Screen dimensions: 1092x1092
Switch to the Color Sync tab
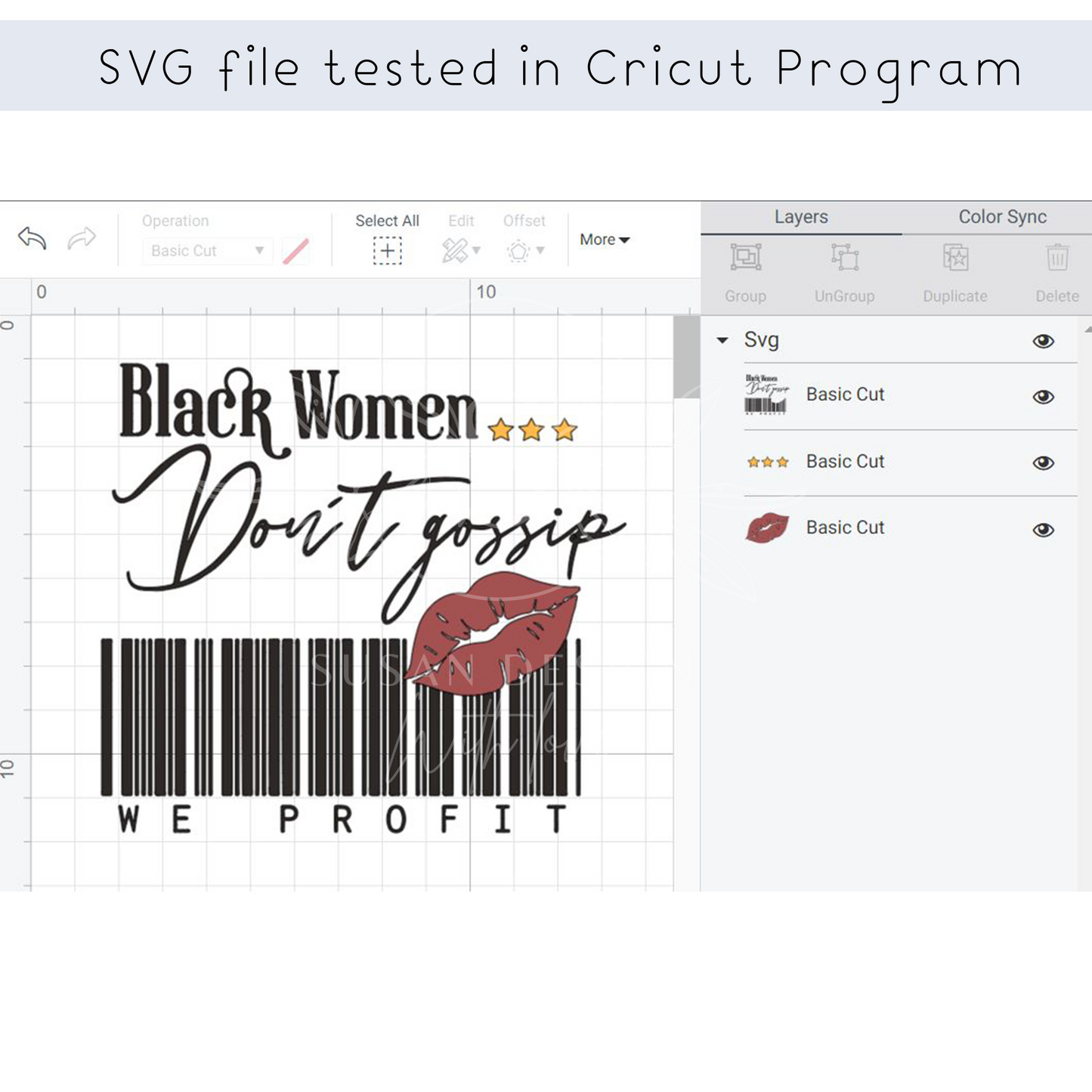(1002, 217)
